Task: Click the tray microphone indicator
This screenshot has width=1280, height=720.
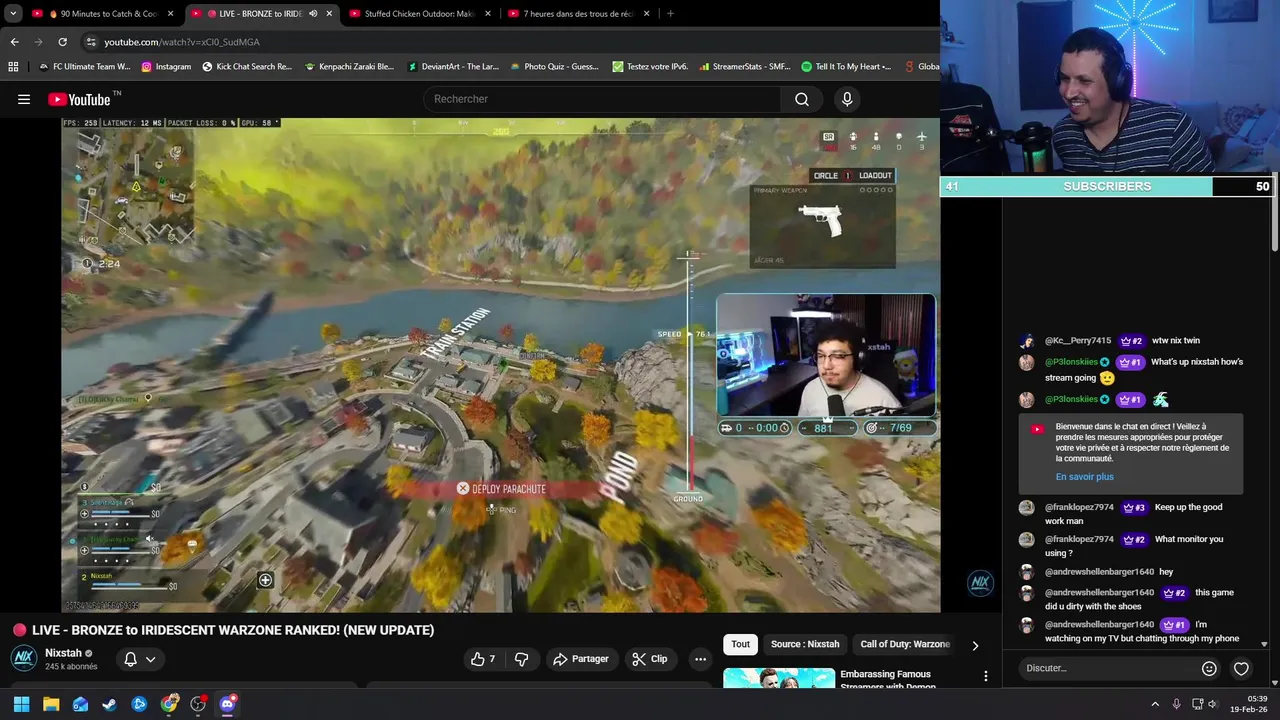Action: pos(1177,704)
